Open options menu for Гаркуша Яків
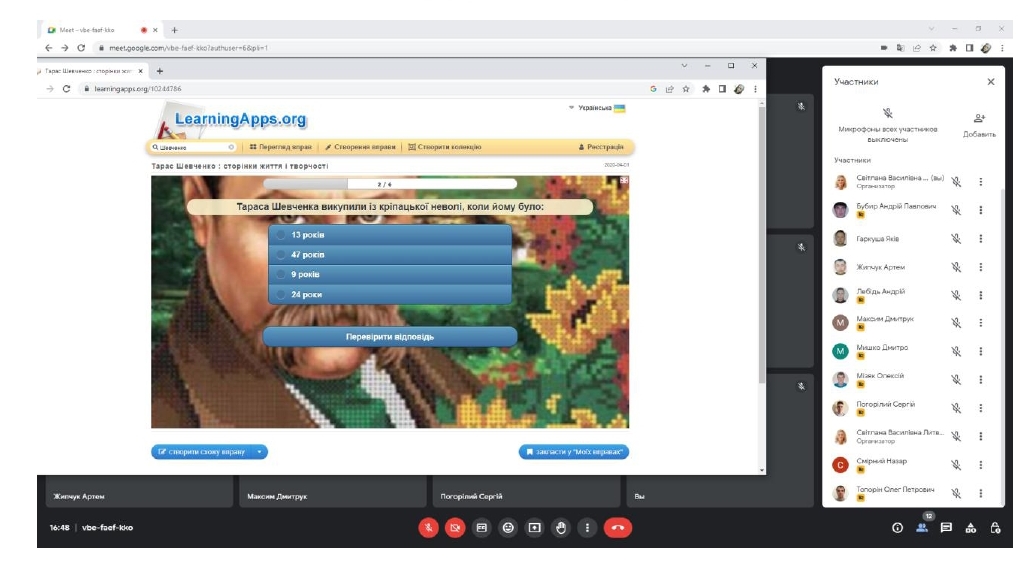 tap(980, 238)
